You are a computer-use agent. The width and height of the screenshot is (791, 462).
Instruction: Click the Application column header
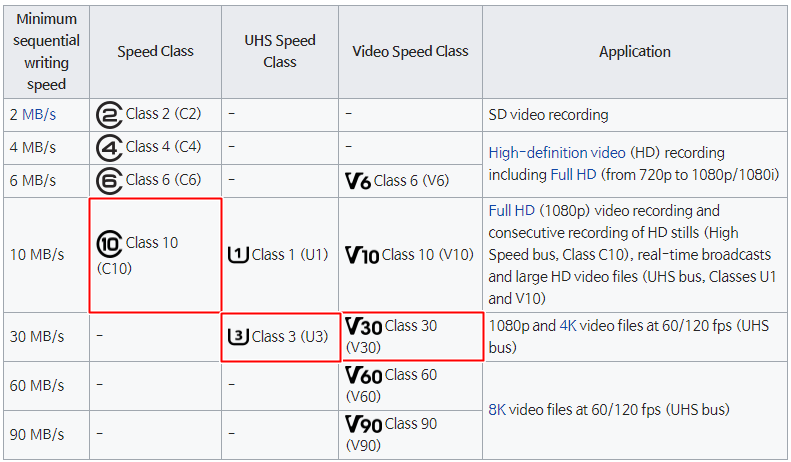(635, 51)
